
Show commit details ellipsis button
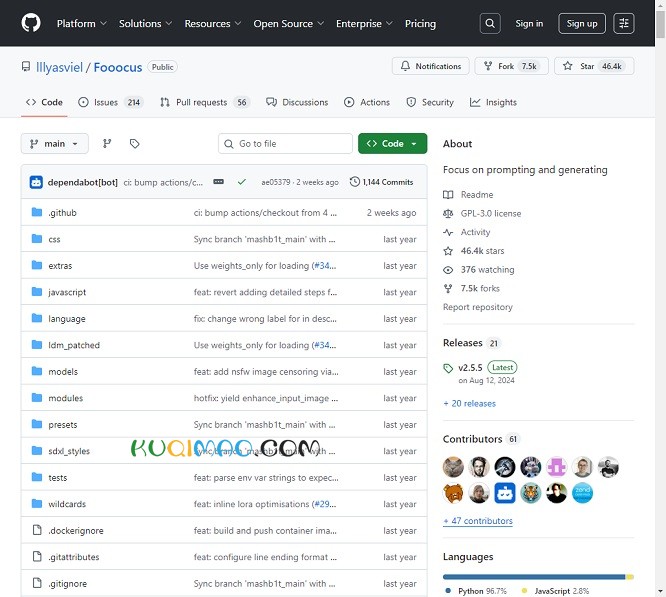click(218, 182)
